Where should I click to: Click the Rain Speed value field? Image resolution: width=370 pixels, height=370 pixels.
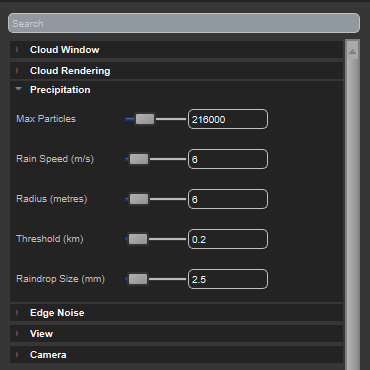click(228, 159)
